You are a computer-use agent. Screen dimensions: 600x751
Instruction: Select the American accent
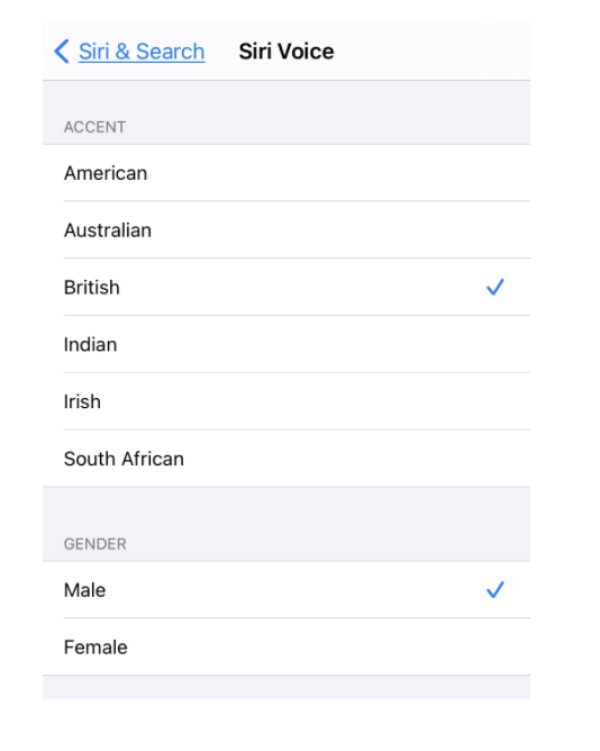[x=286, y=173]
